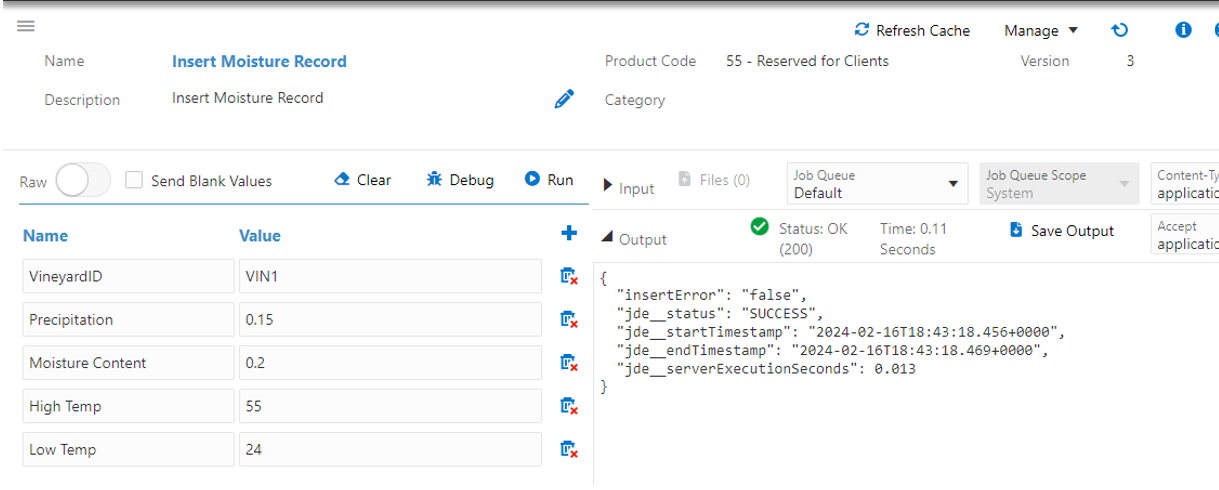Clear the input values
Screen dimensions: 1219x490
(x=362, y=180)
